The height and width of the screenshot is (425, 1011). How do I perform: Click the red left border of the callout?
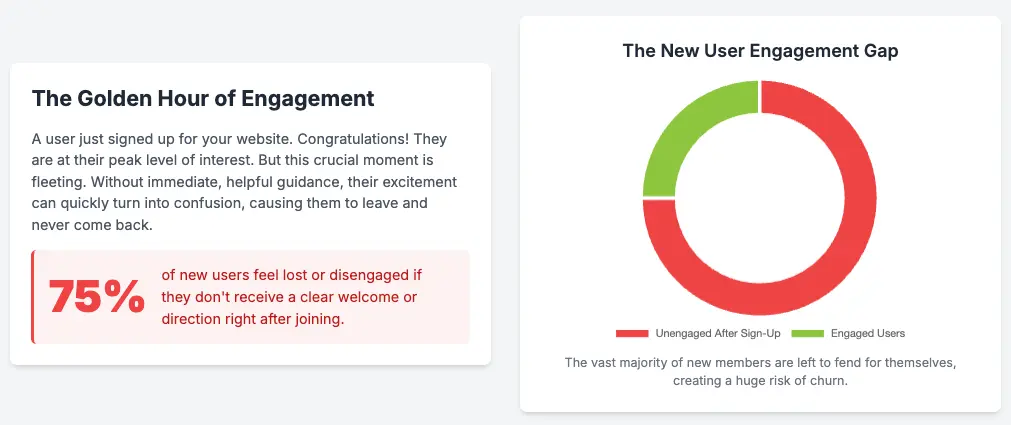tap(33, 297)
